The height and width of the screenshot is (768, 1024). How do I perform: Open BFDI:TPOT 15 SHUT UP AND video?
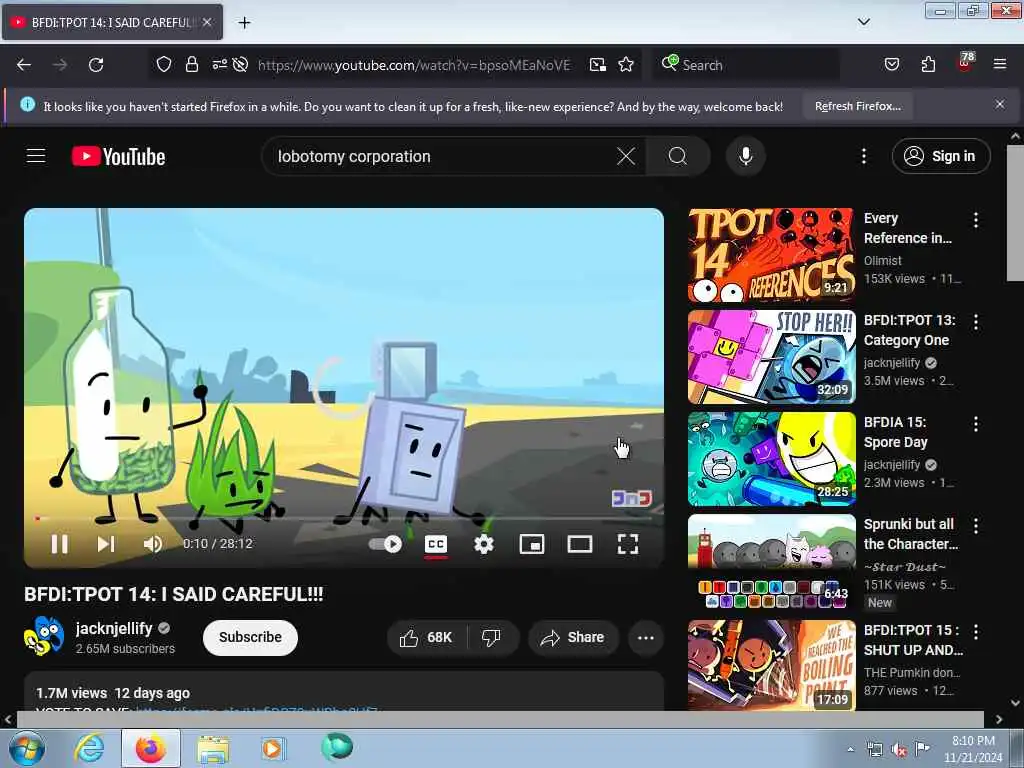tap(771, 664)
